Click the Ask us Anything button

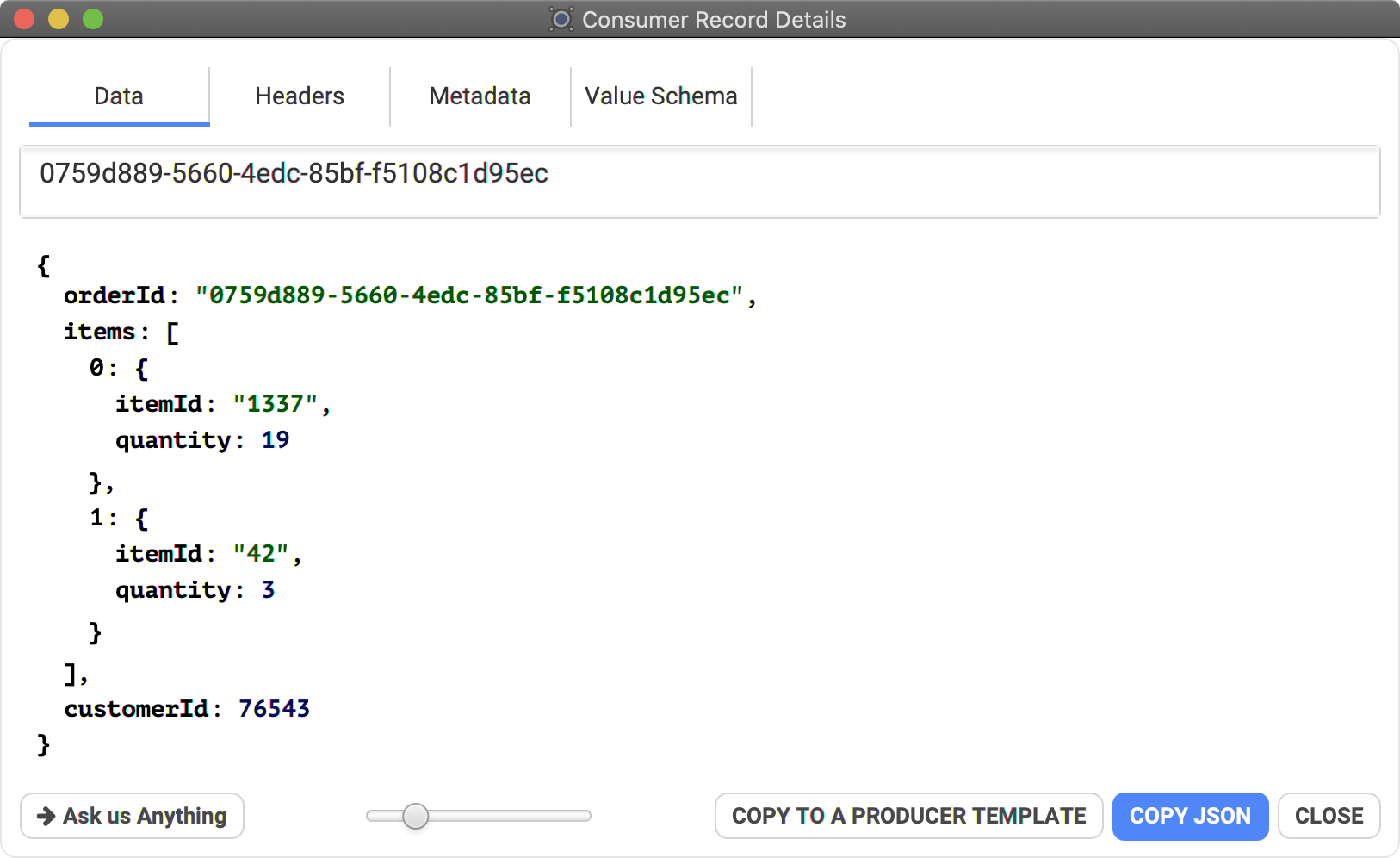[x=132, y=816]
